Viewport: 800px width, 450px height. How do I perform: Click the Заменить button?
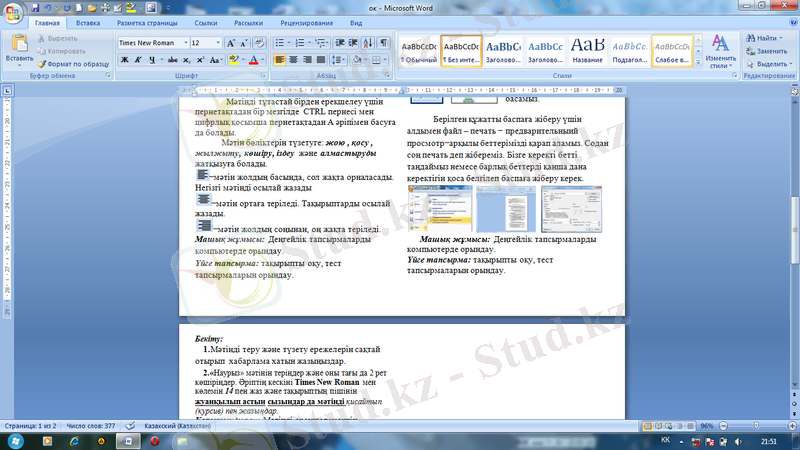click(770, 50)
